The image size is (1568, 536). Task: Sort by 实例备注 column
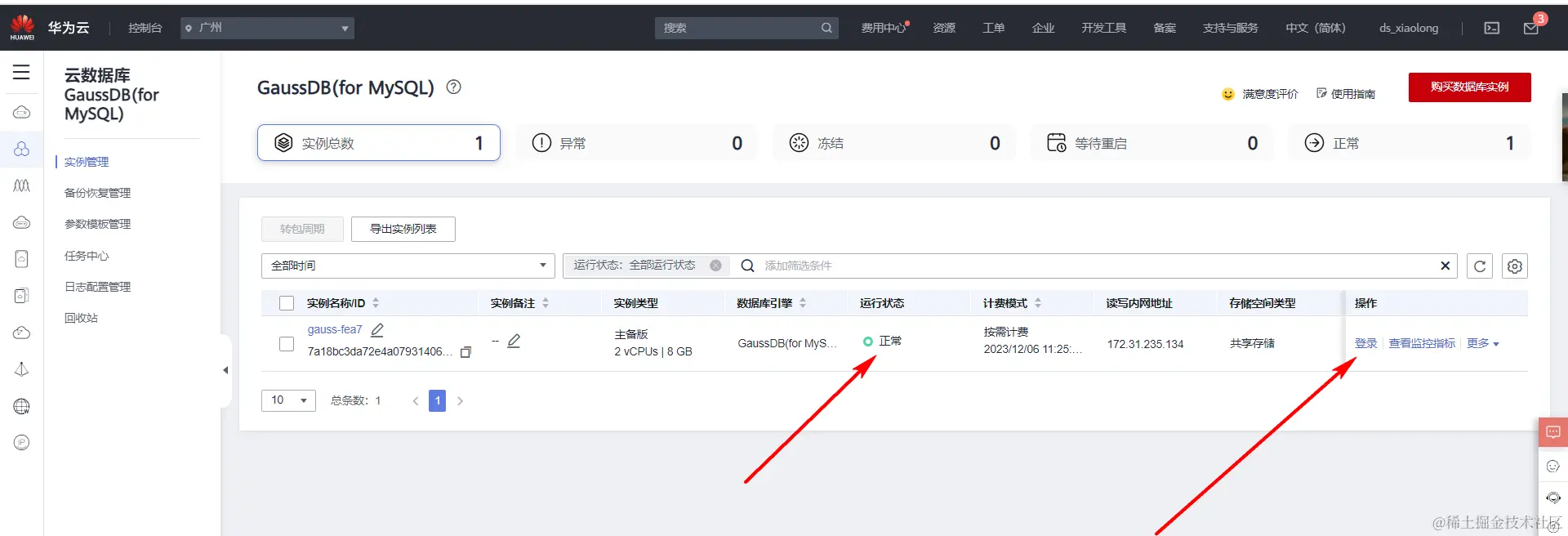(546, 303)
